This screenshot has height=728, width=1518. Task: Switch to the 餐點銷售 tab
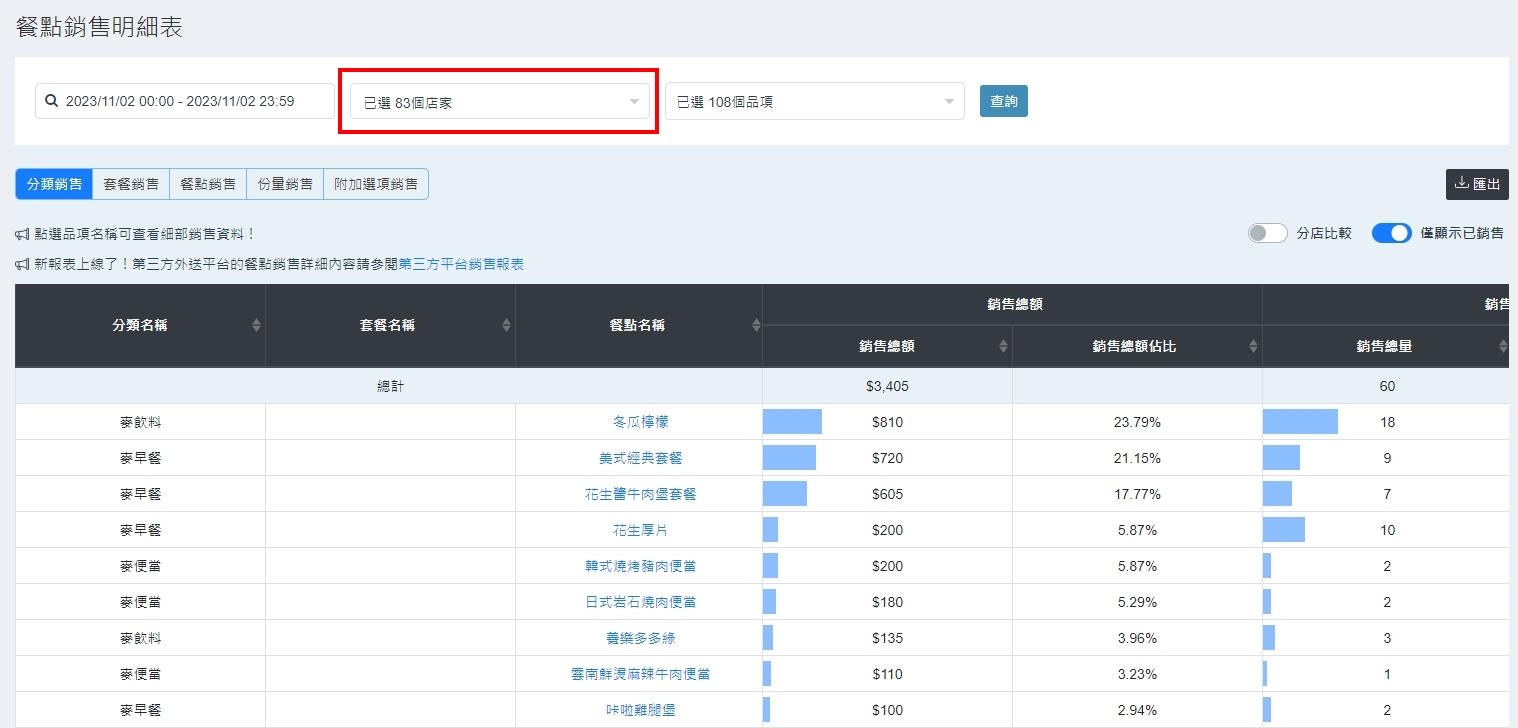[x=208, y=184]
